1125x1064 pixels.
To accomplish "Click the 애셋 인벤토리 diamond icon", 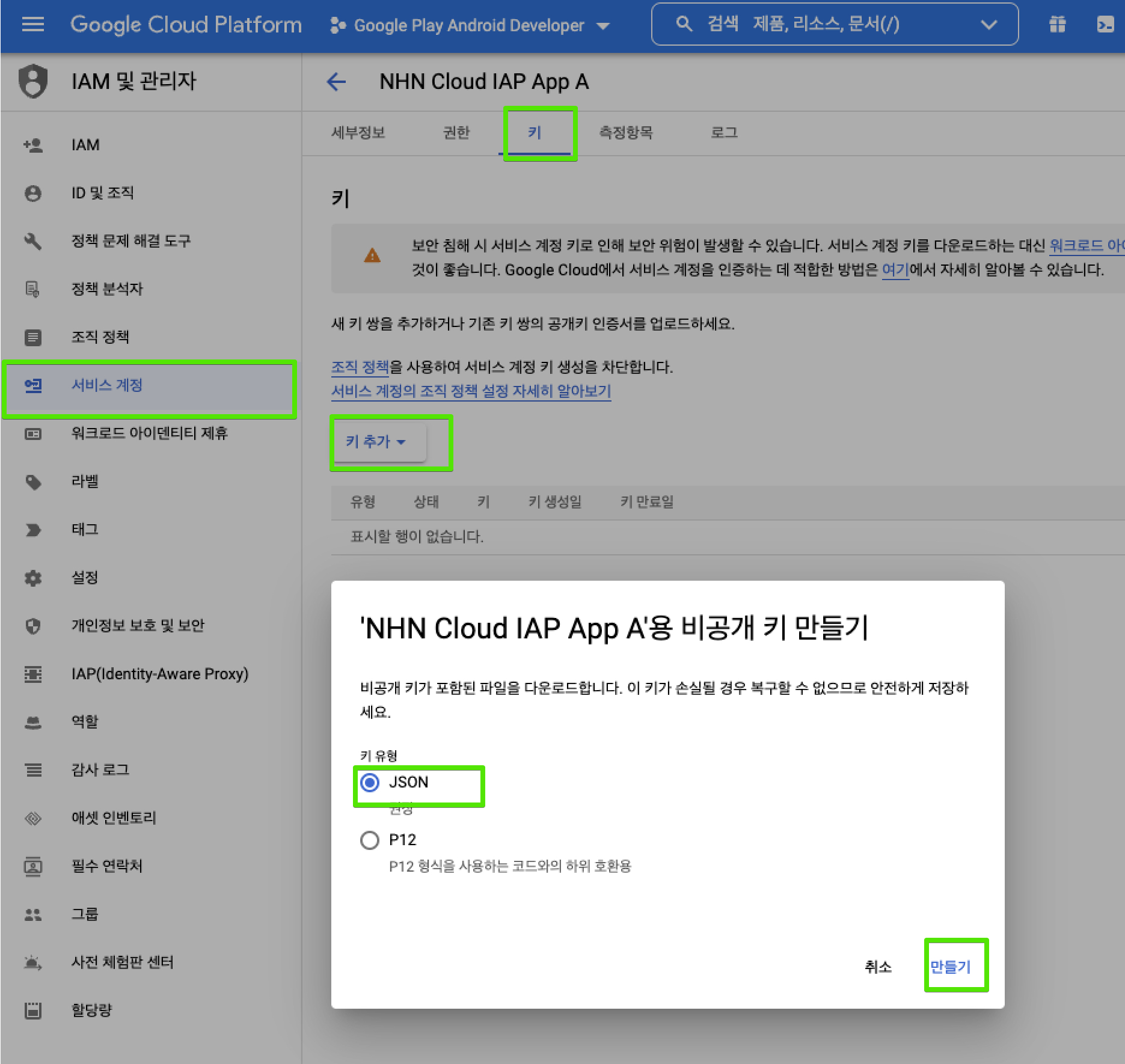I will tap(33, 818).
